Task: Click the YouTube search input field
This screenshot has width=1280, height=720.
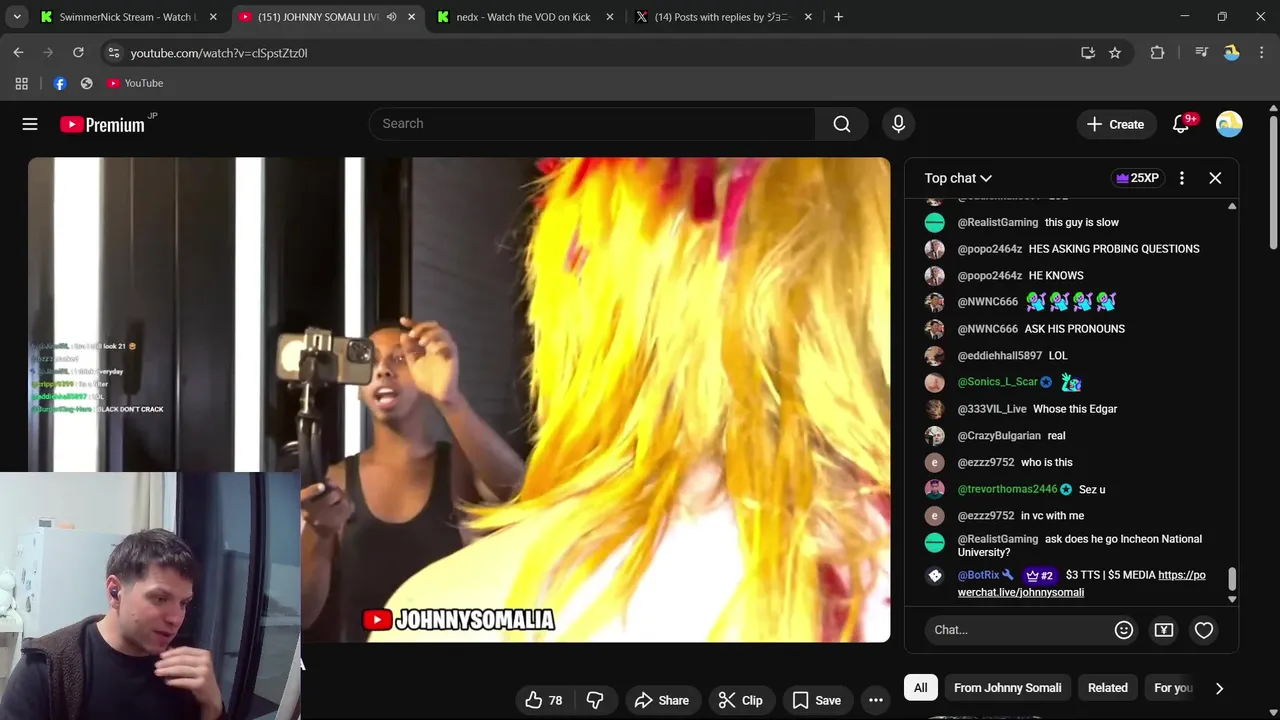Action: (x=592, y=124)
